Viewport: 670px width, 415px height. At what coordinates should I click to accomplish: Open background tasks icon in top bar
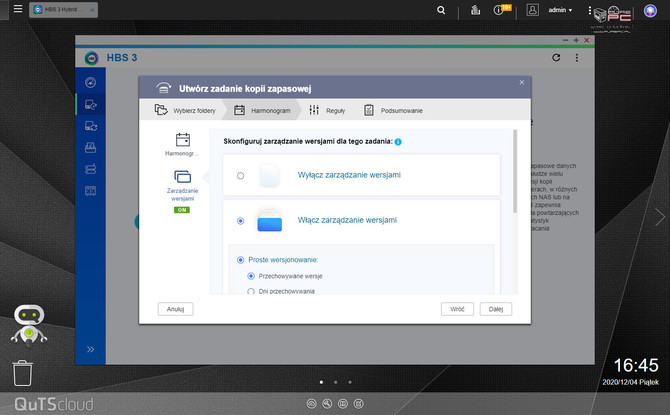pyautogui.click(x=475, y=10)
